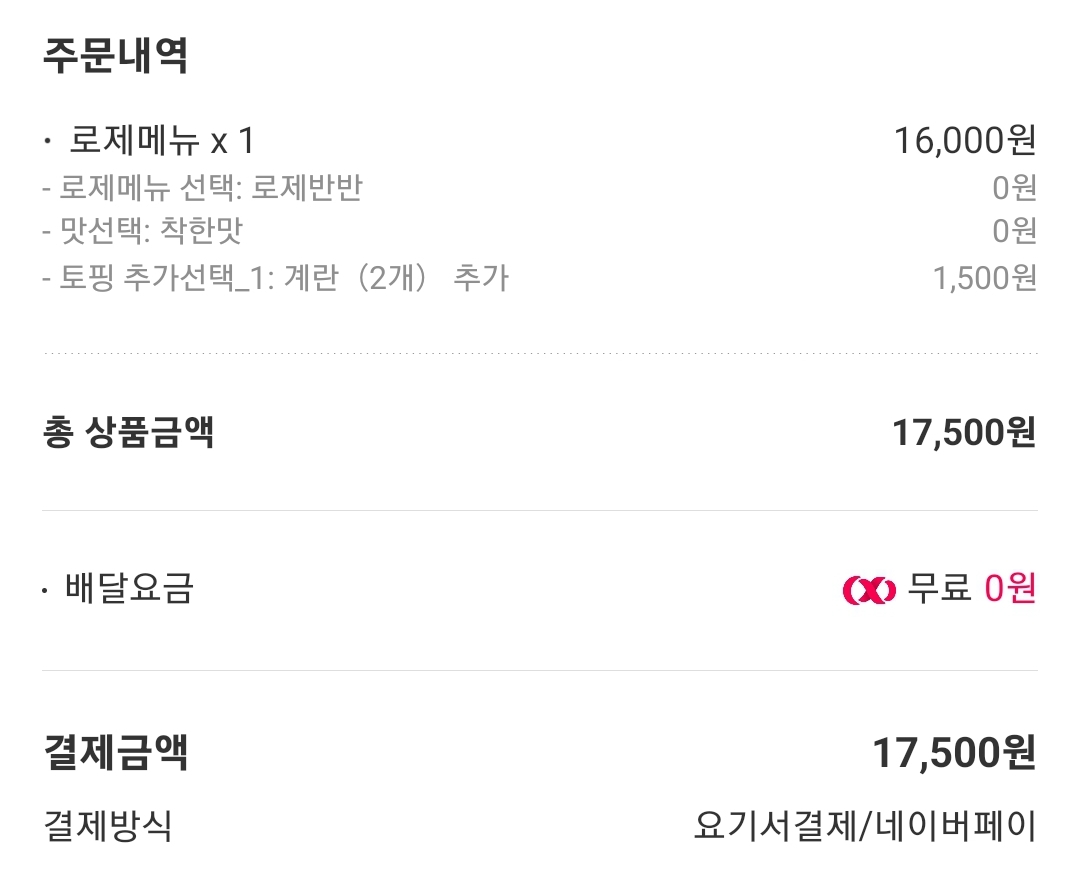Click the 총 상품금액 label
Screen dimensions: 1080x875
click(128, 432)
